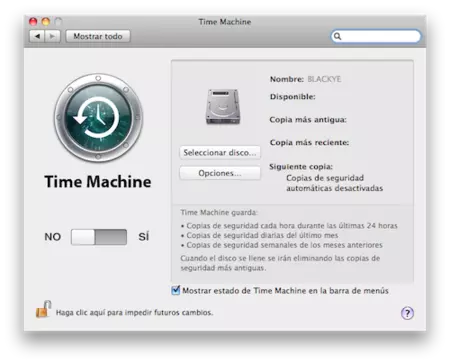Screen dimensions: 450x364
Task: Click the disk name BLACKYE
Action: (324, 79)
